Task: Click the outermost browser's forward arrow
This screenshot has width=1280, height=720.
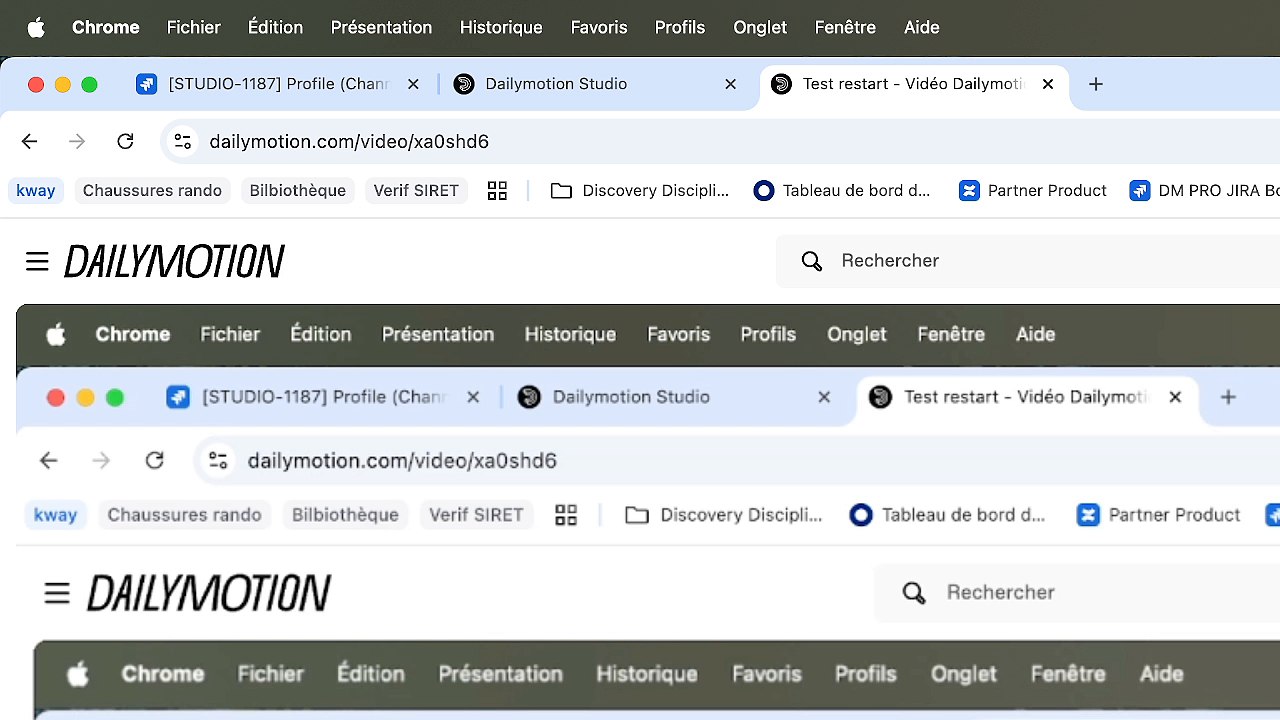Action: [77, 141]
